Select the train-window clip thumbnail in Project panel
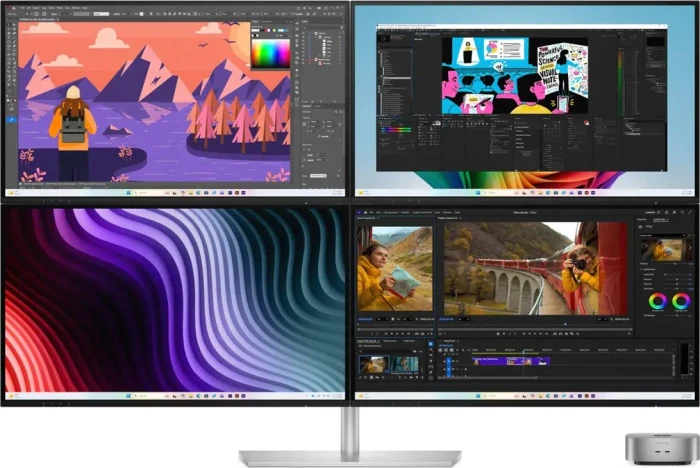 pos(374,364)
